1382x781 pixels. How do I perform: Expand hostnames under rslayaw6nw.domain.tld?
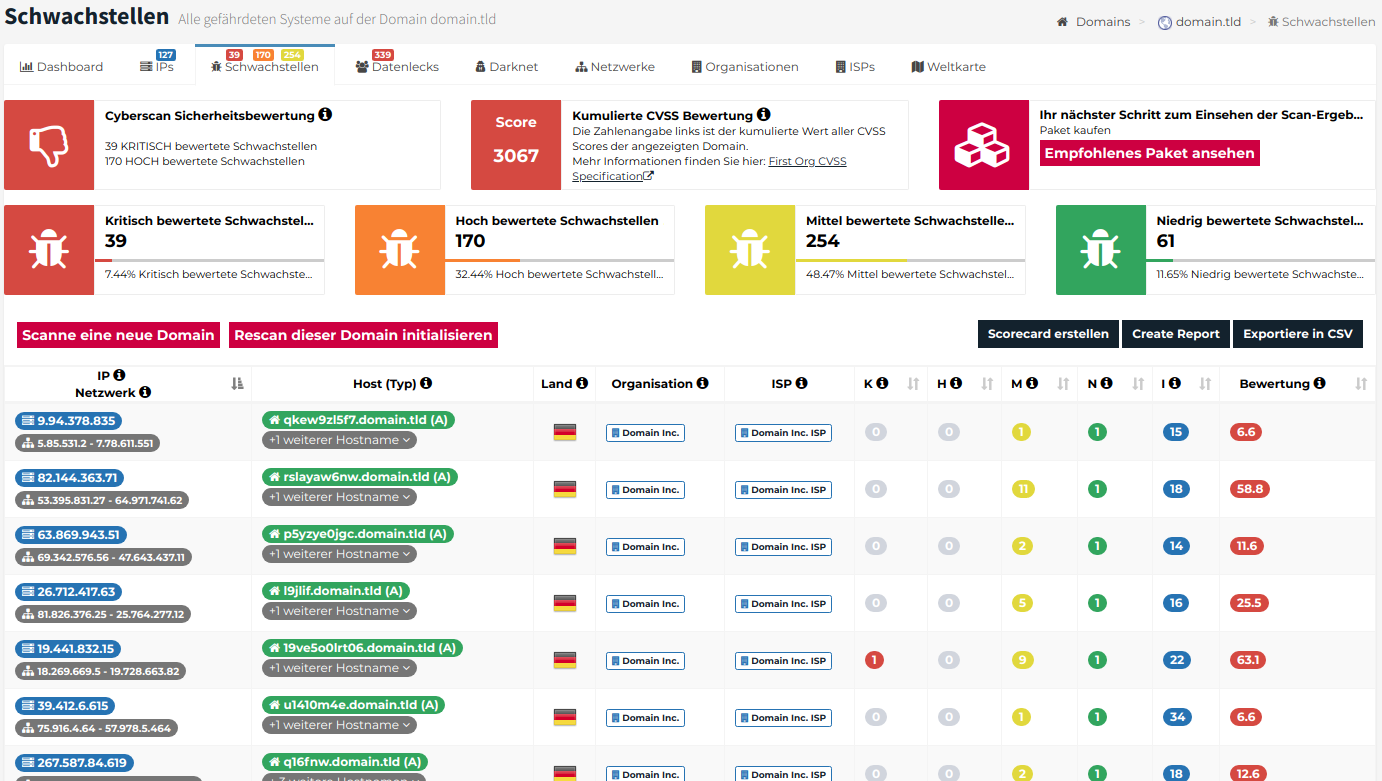pyautogui.click(x=339, y=497)
